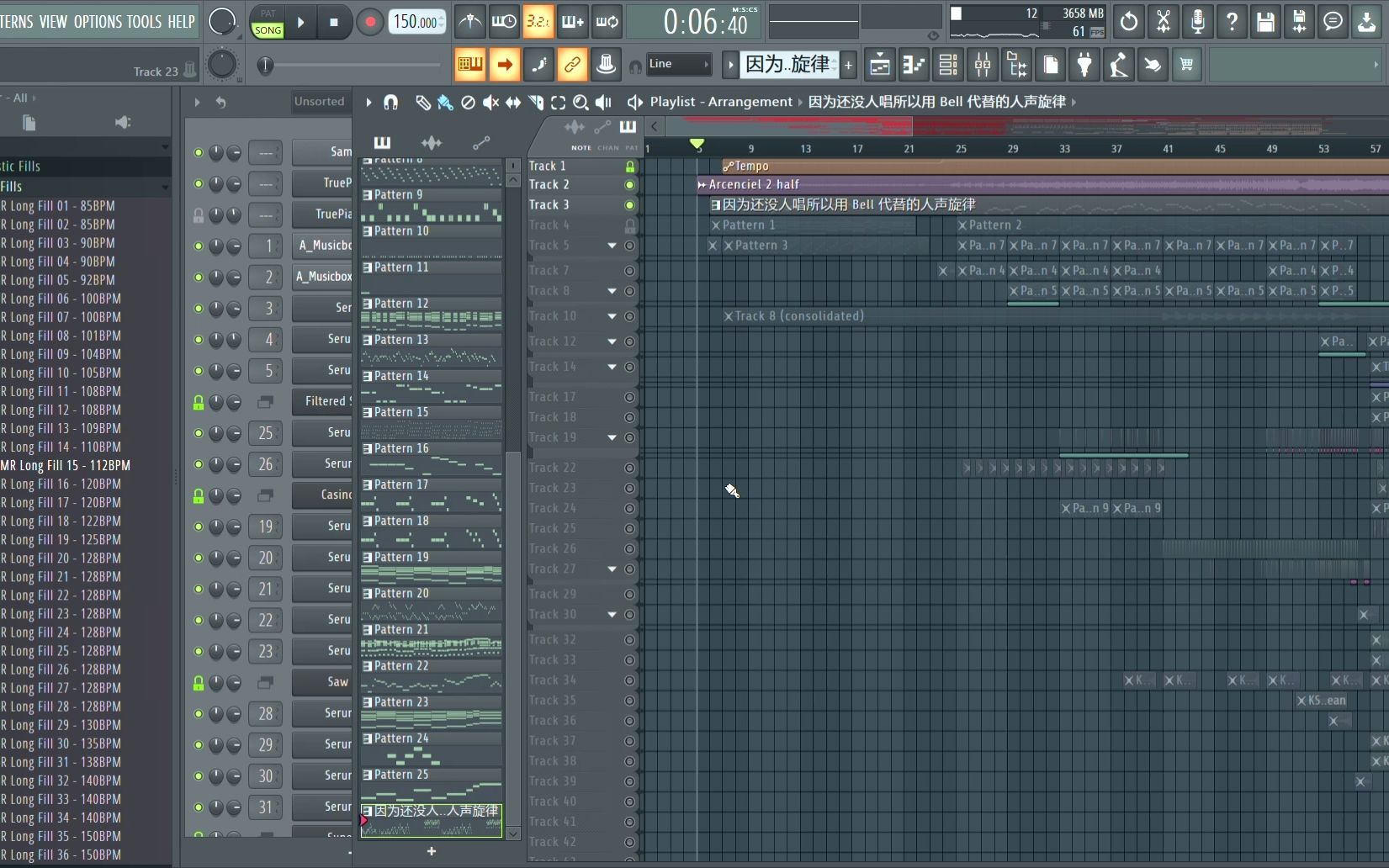Select Pattern 19 in the picker

click(432, 566)
